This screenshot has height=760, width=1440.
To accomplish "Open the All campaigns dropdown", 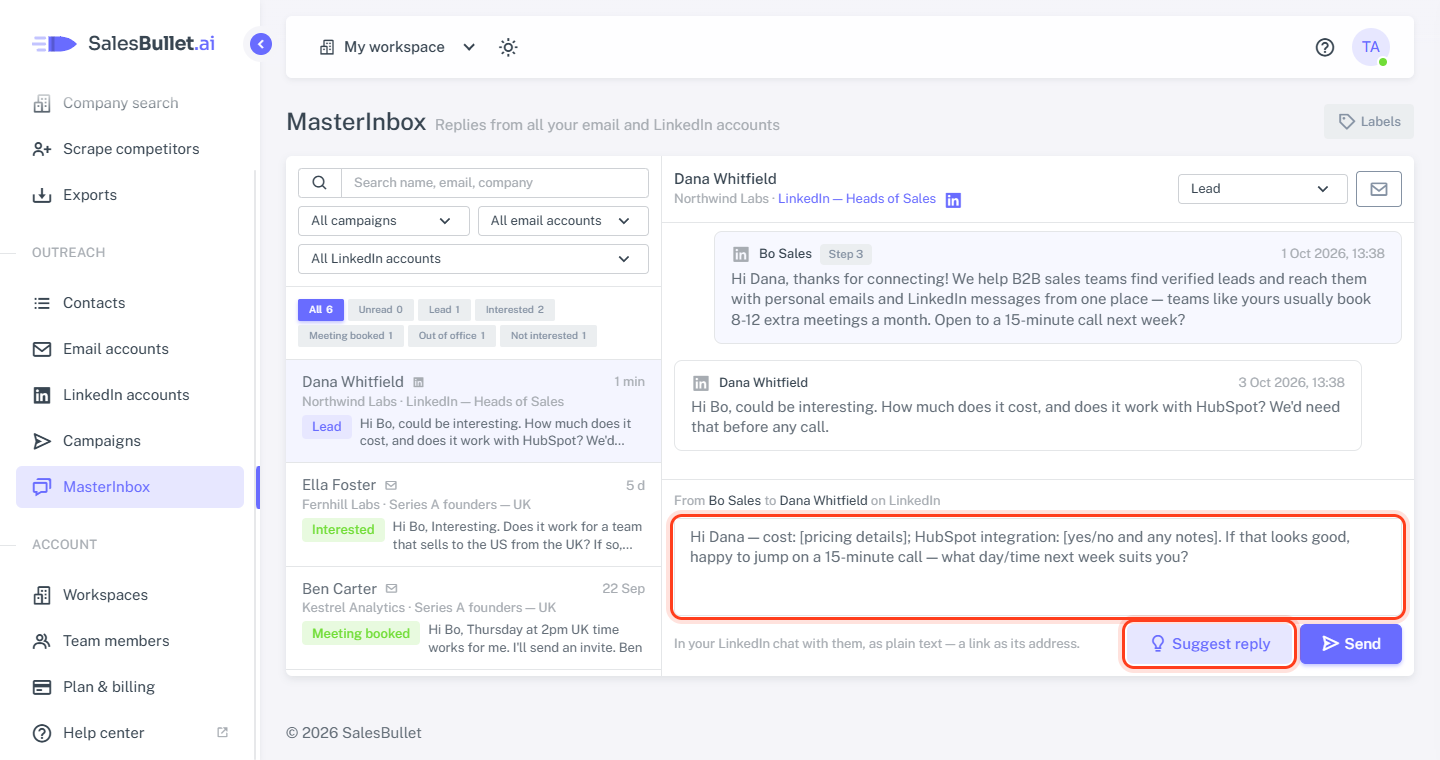I will (384, 221).
